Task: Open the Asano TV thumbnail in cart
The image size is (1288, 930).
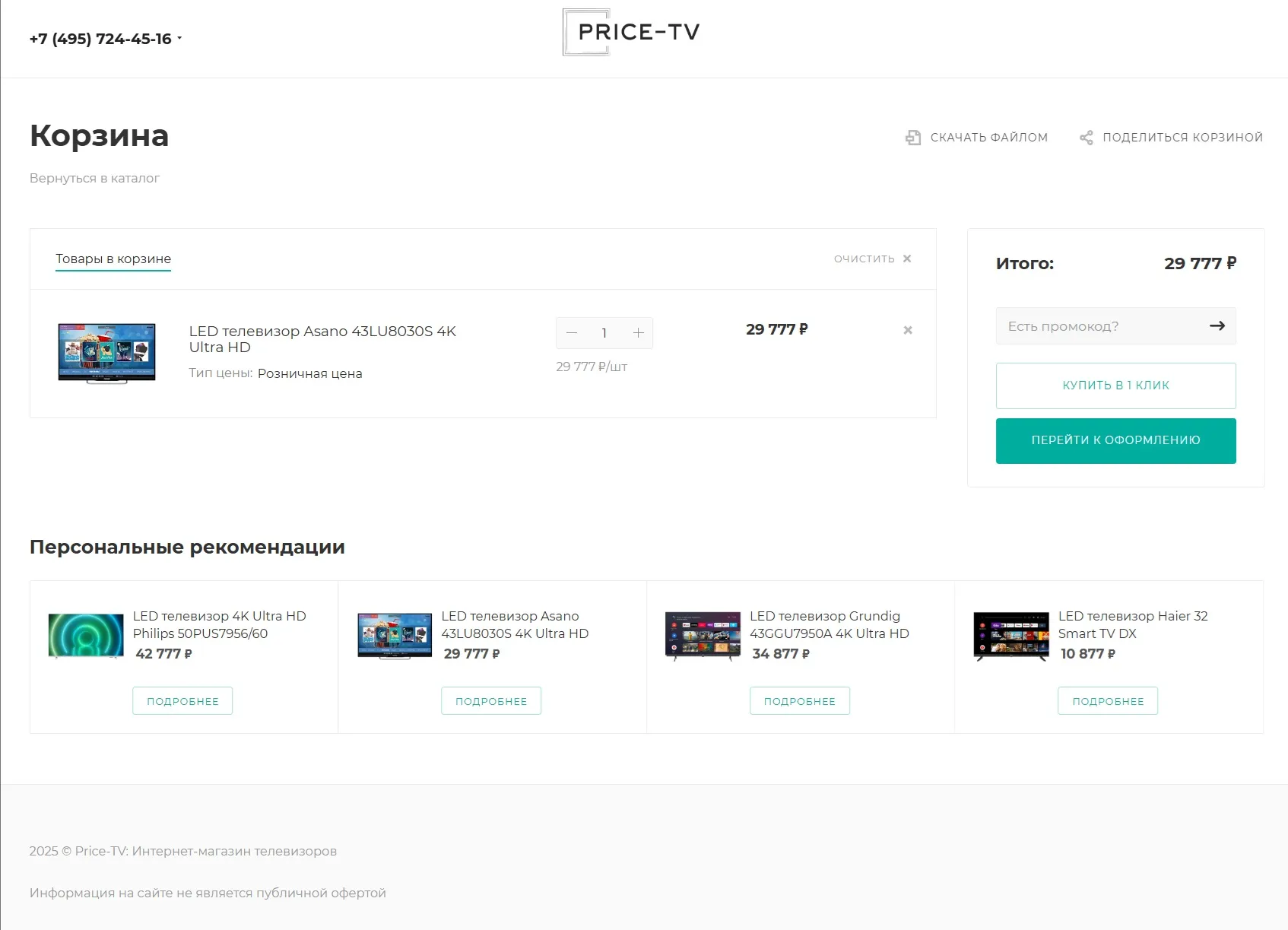Action: pyautogui.click(x=107, y=353)
